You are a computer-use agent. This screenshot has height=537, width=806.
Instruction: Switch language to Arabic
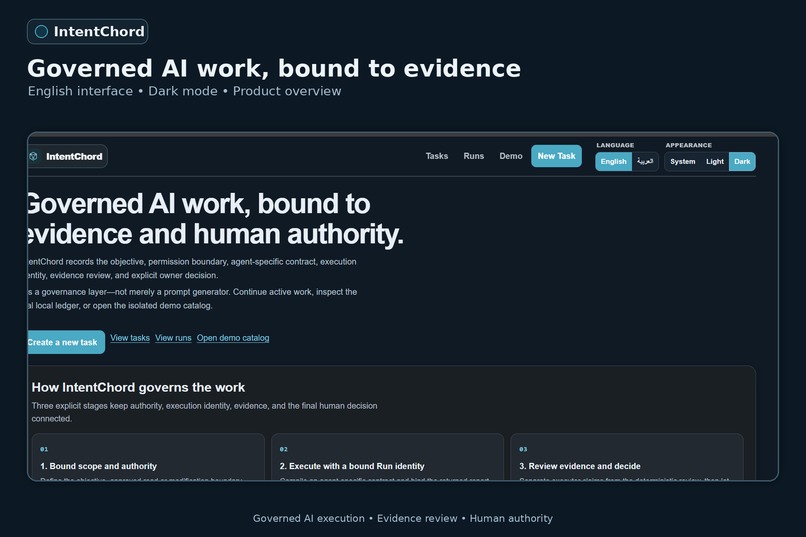tap(645, 161)
